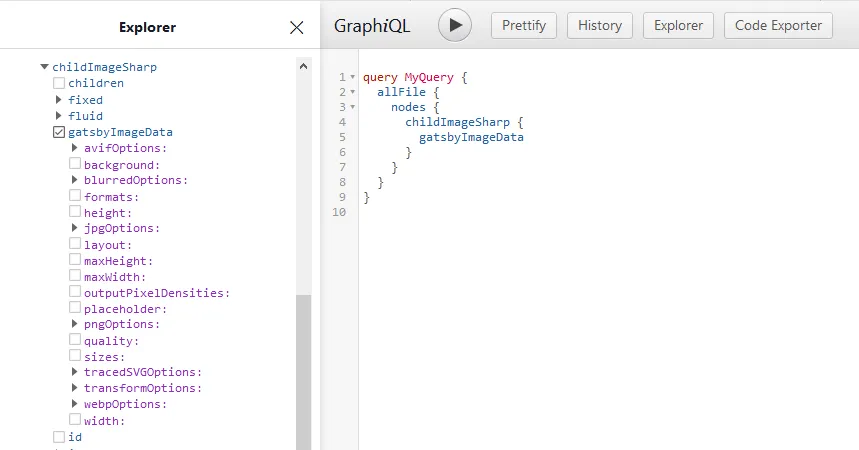The image size is (859, 450).
Task: Check the id field checkbox
Action: (59, 437)
